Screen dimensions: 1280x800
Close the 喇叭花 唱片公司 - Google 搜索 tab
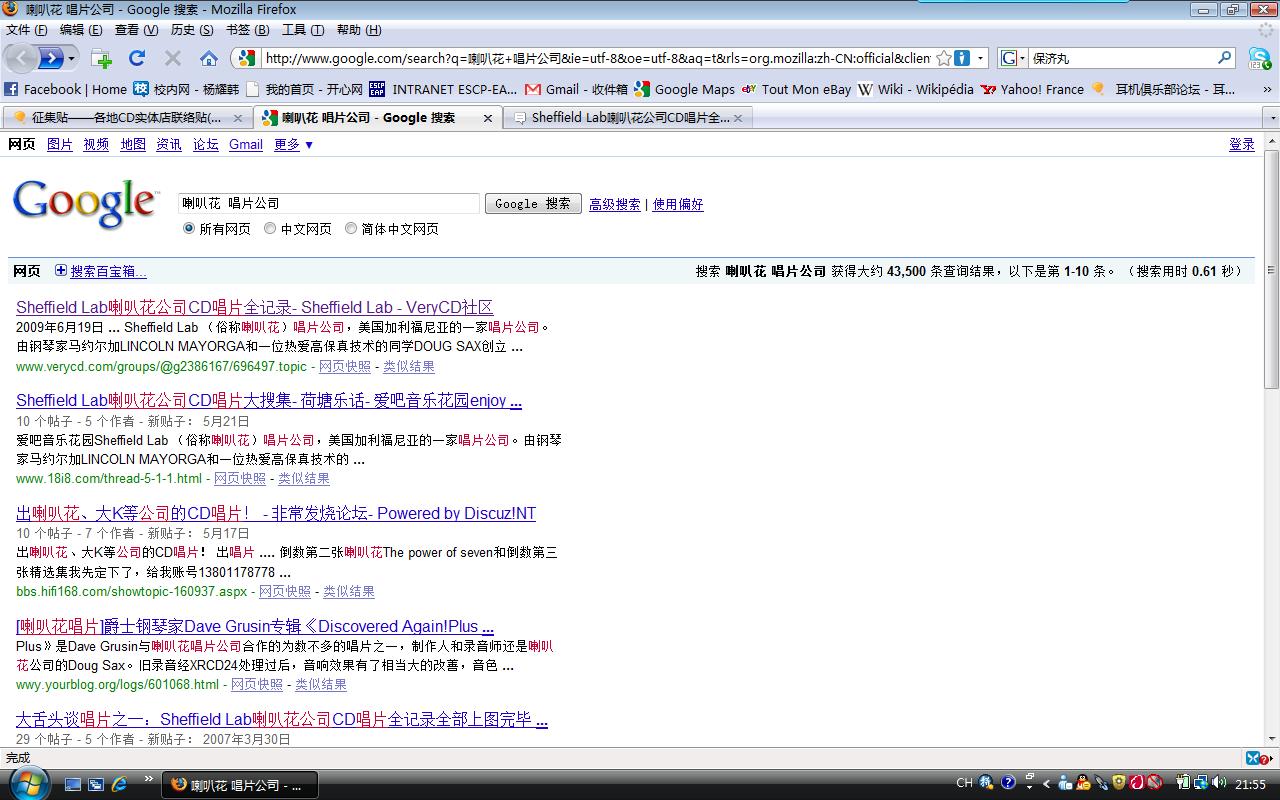click(488, 118)
